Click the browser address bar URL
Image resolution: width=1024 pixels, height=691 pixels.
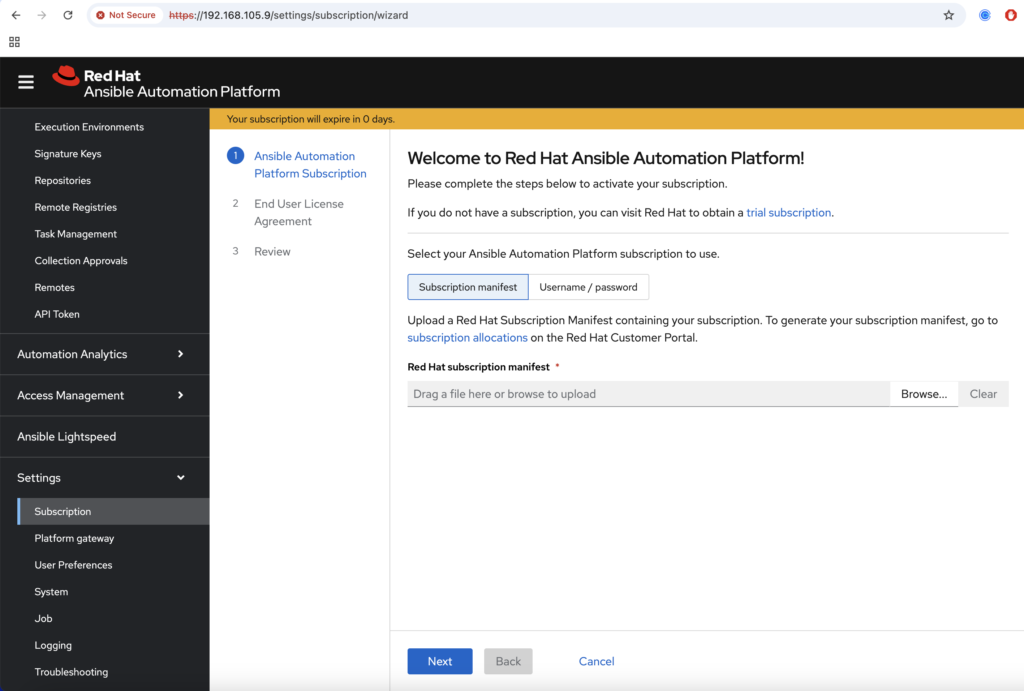289,15
